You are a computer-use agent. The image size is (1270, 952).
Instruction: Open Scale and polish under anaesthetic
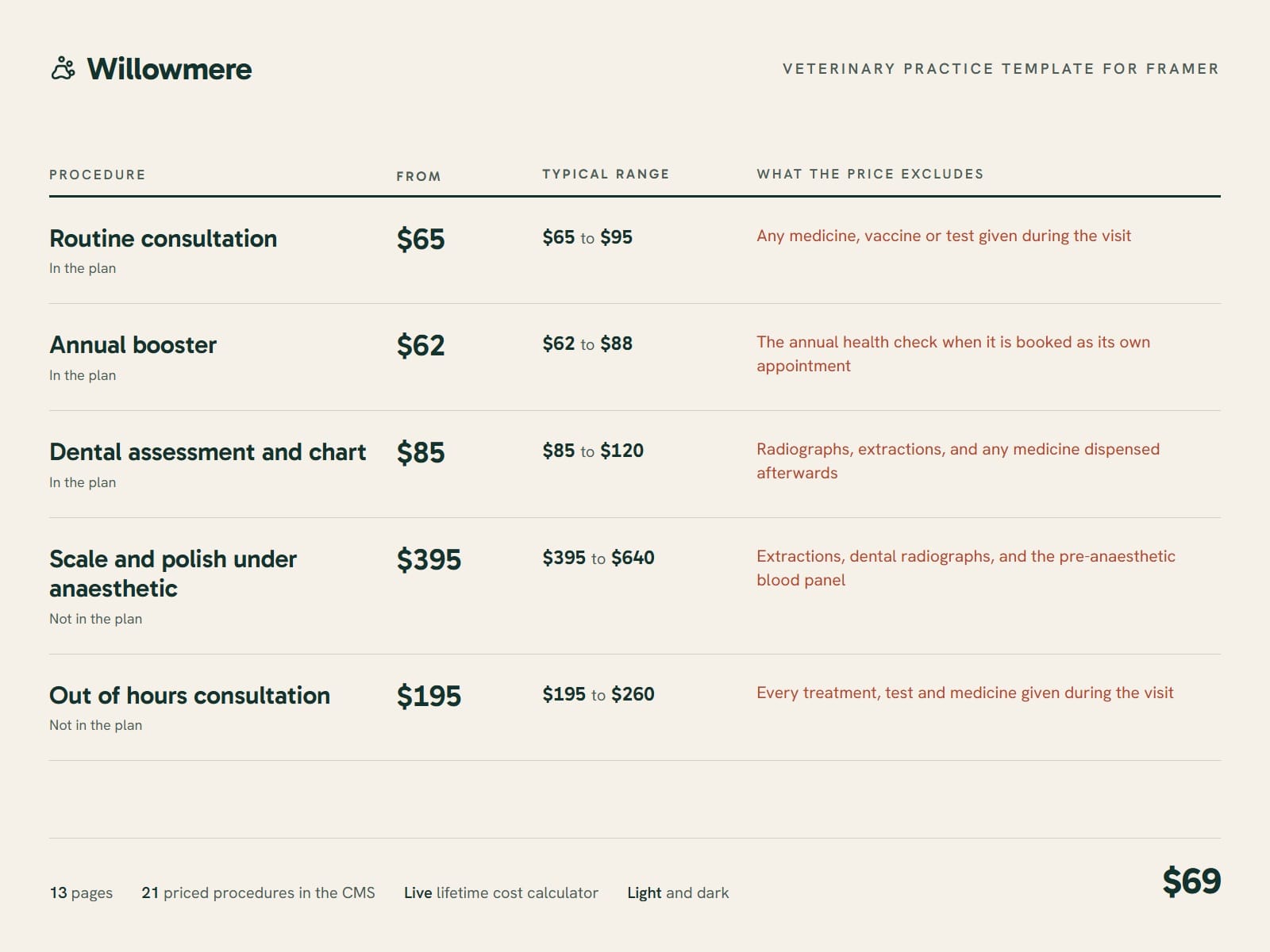coord(173,574)
